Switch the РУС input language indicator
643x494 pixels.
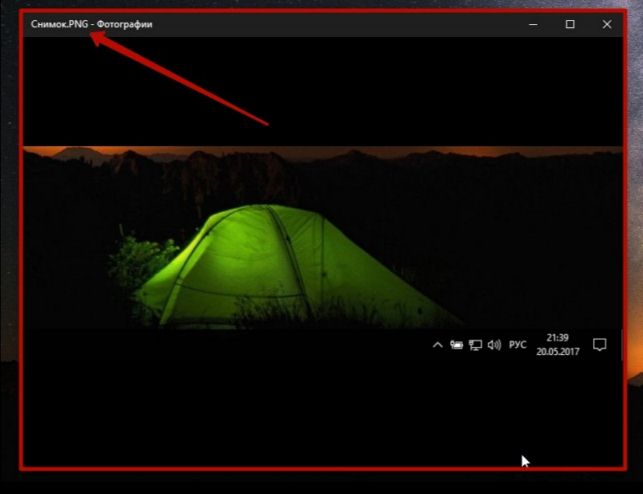click(x=518, y=345)
